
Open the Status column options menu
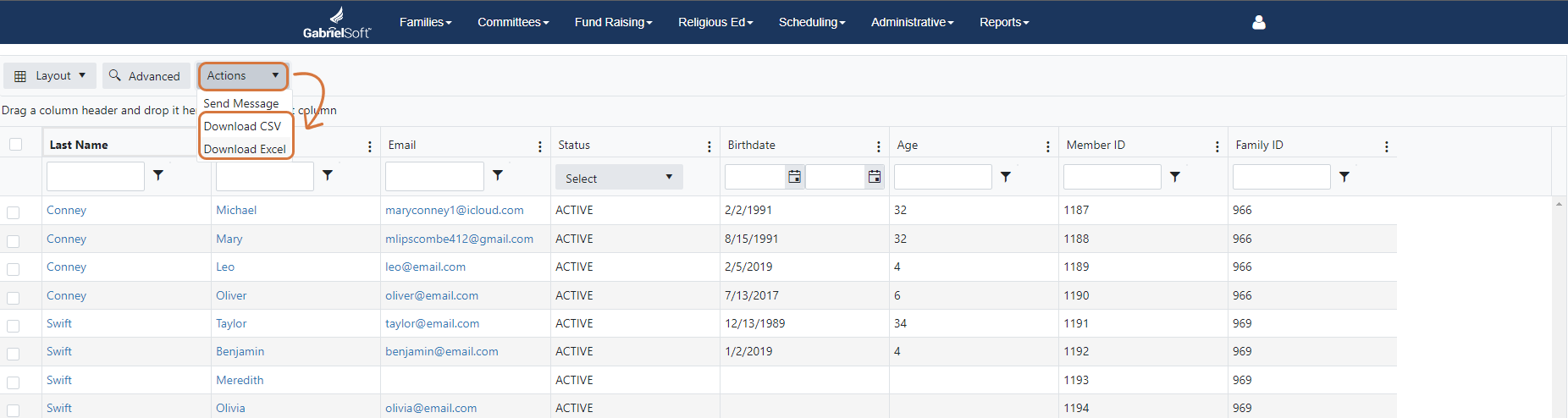pos(709,146)
